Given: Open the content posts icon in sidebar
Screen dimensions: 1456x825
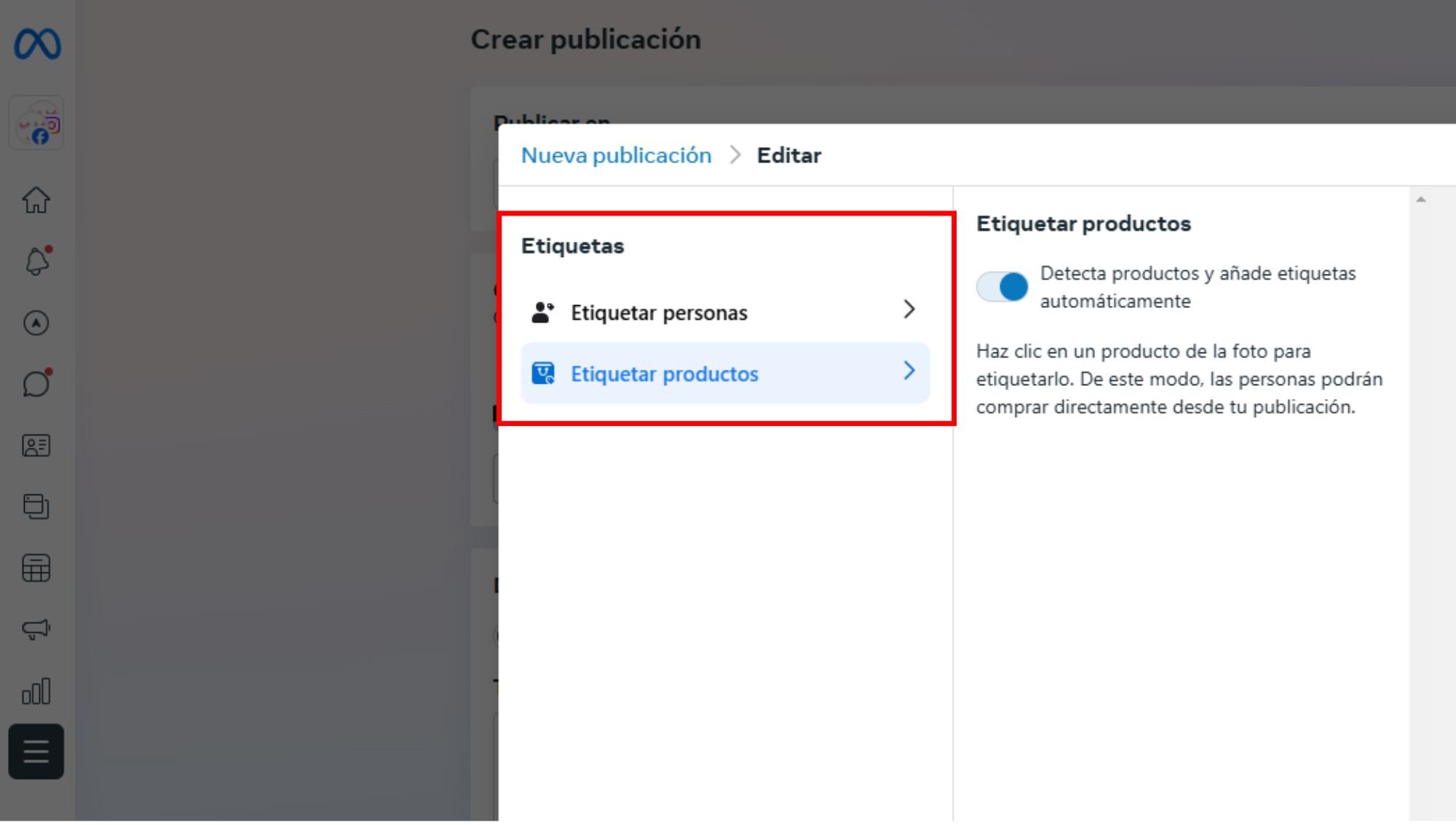Looking at the screenshot, I should (x=36, y=506).
